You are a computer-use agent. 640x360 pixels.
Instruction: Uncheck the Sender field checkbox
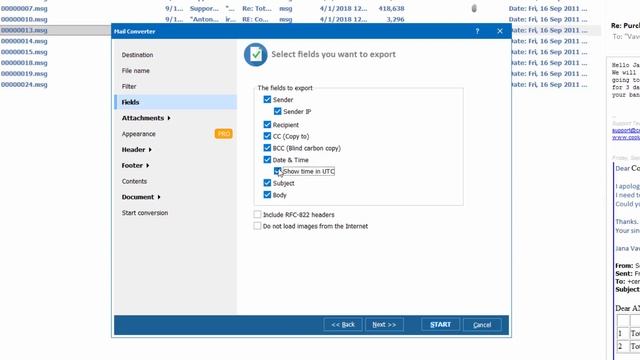click(x=267, y=99)
